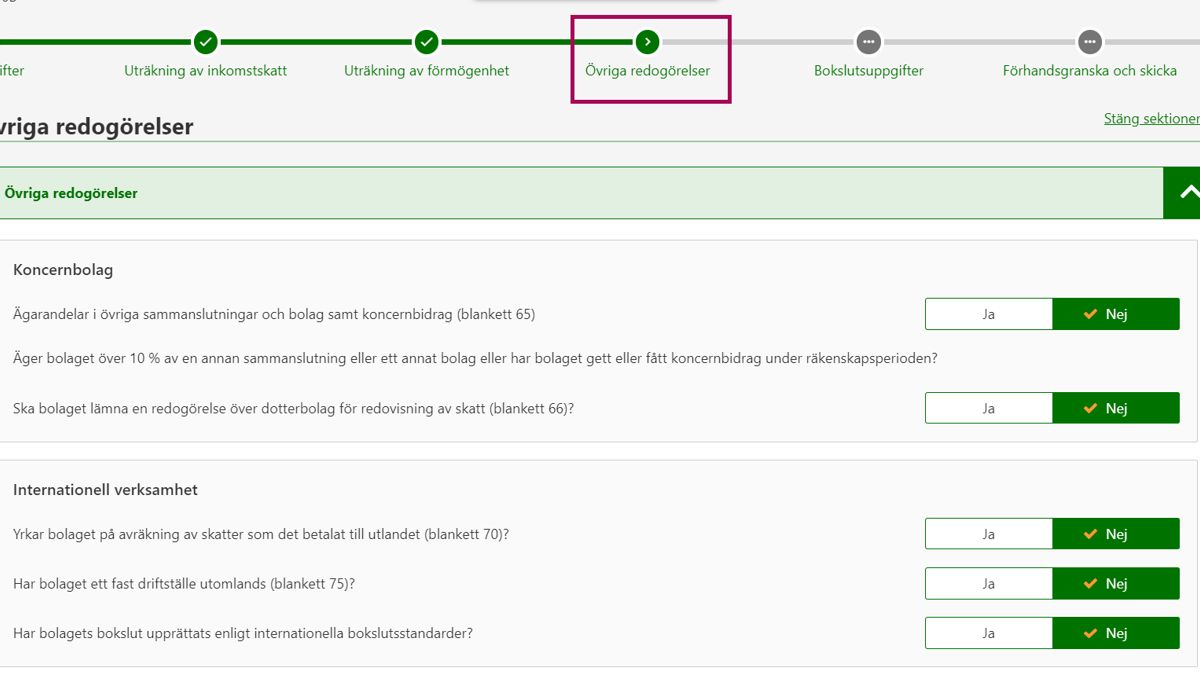Select Ja for blankett 65 ägarandelar question
The width and height of the screenshot is (1200, 675).
(988, 314)
